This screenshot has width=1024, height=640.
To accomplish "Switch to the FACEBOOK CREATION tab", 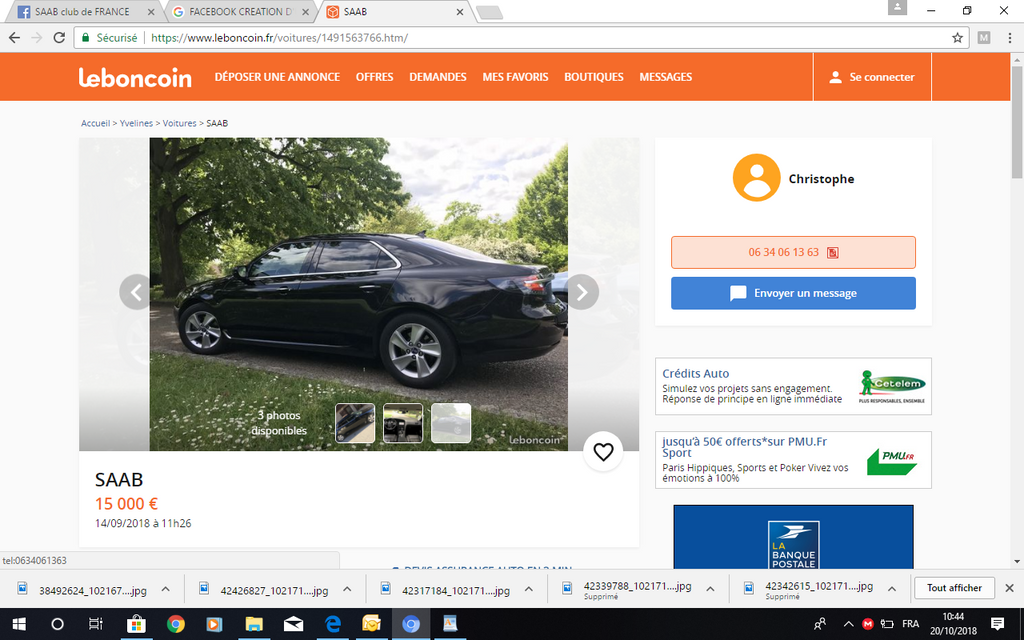I will coord(240,12).
